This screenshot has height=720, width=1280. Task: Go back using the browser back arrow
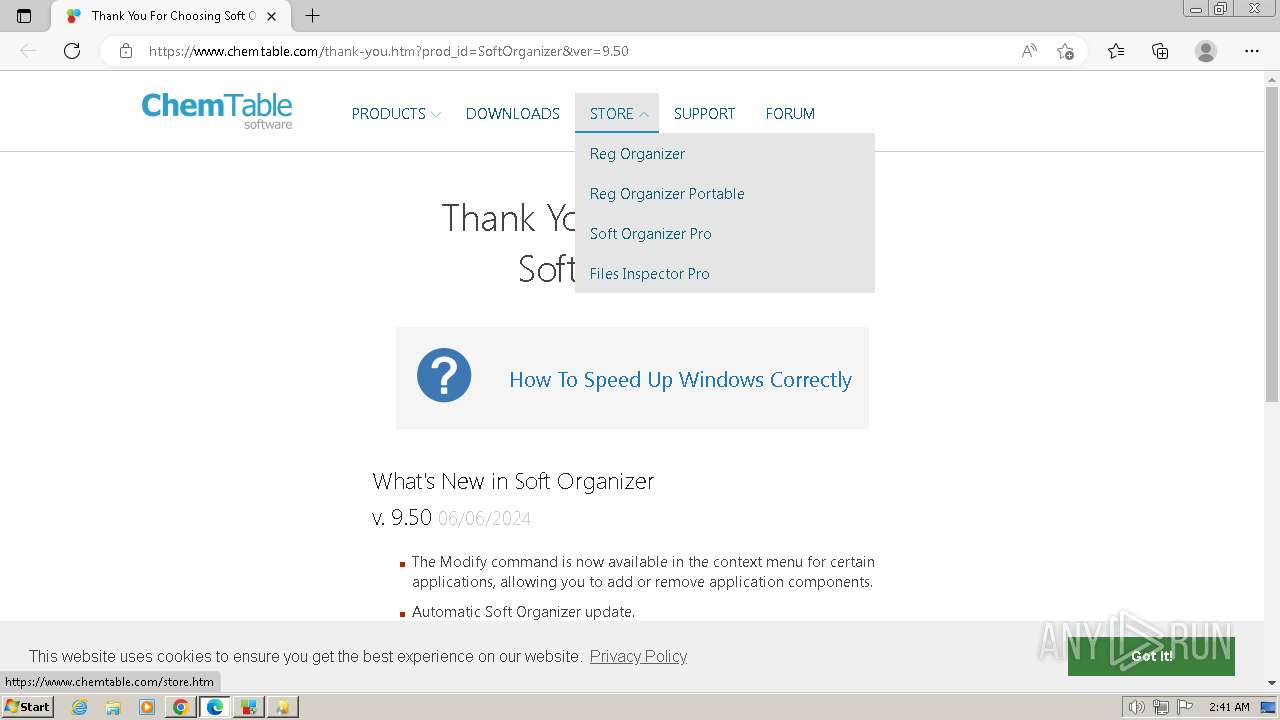point(28,51)
